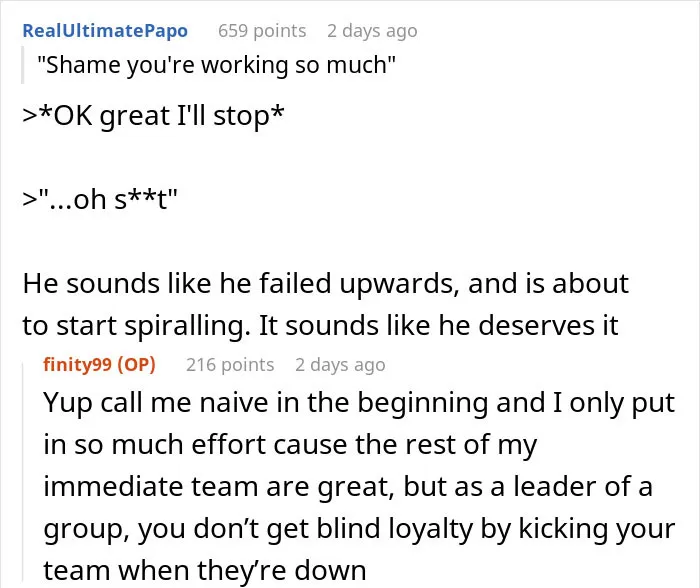Open RealUltimatePapo's user profile
Screen dimensions: 700x588
105,31
